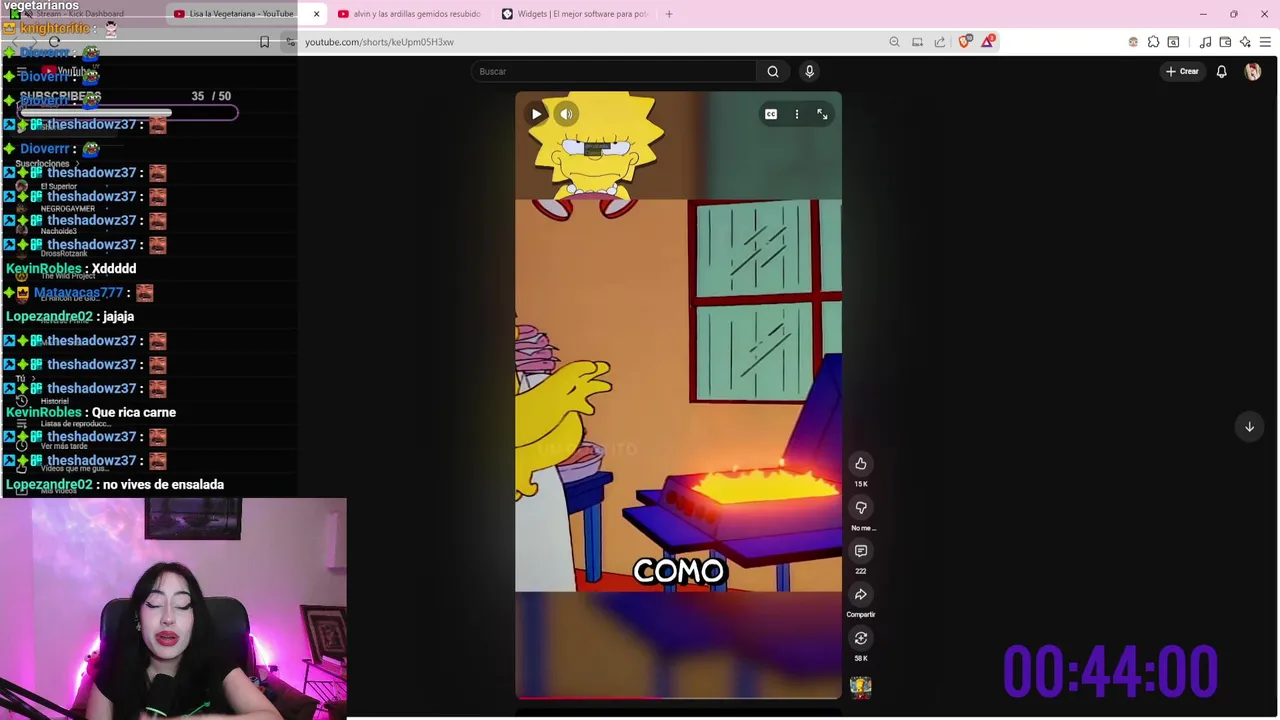Click the 00:44:00 stream timer
The image size is (1280, 720).
click(1110, 670)
